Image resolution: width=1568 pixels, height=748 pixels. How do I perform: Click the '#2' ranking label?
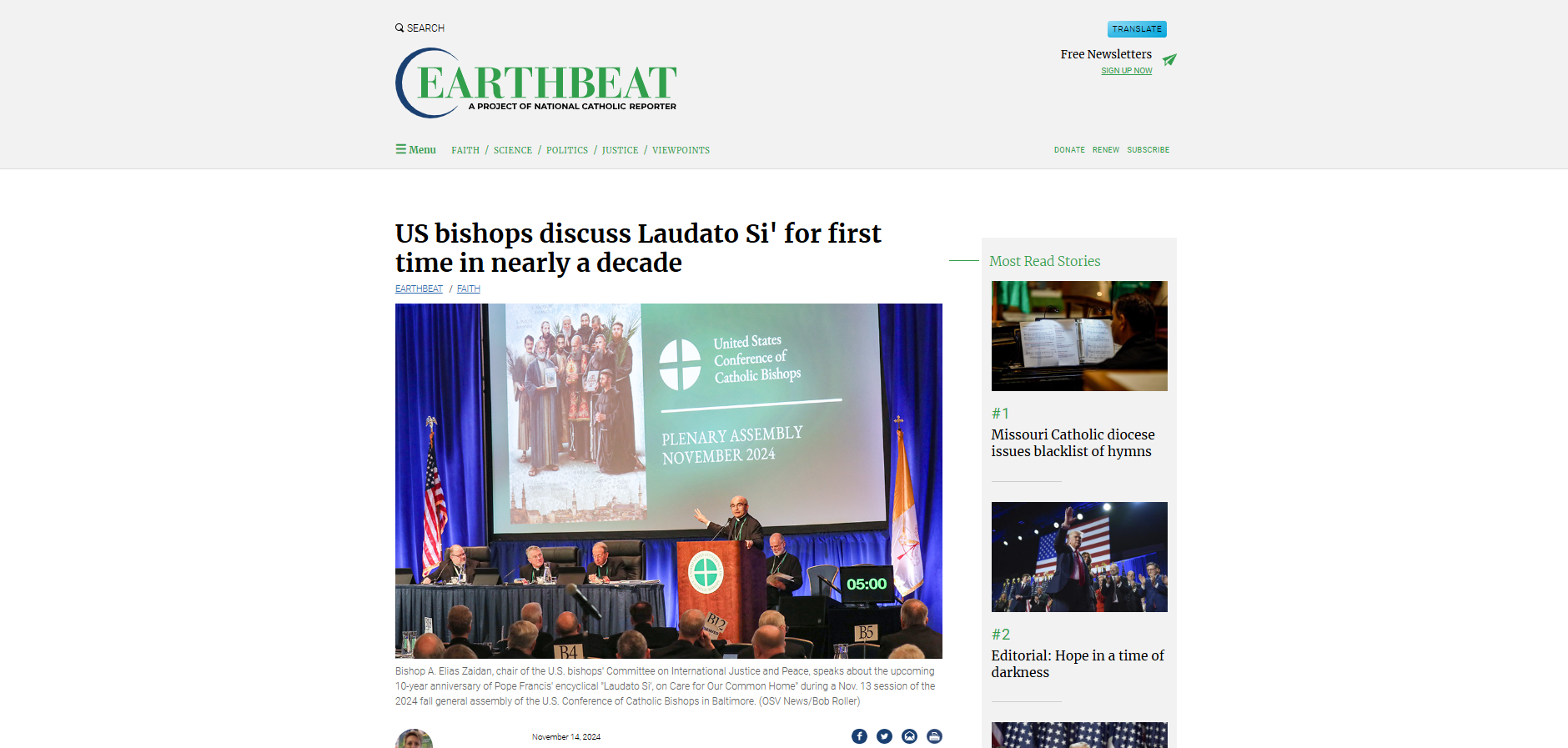coord(1001,635)
